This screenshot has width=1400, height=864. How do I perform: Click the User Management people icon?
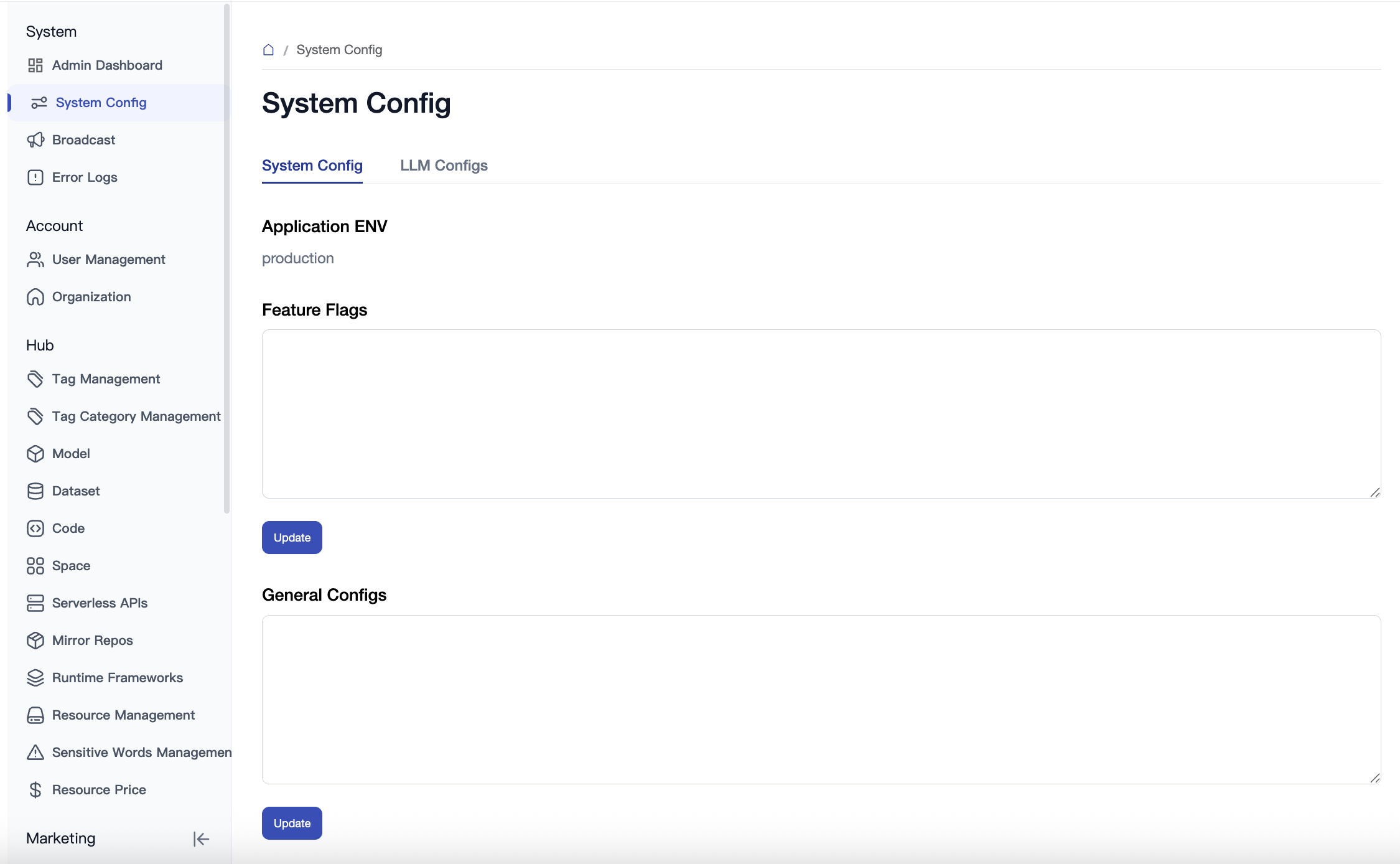click(35, 260)
